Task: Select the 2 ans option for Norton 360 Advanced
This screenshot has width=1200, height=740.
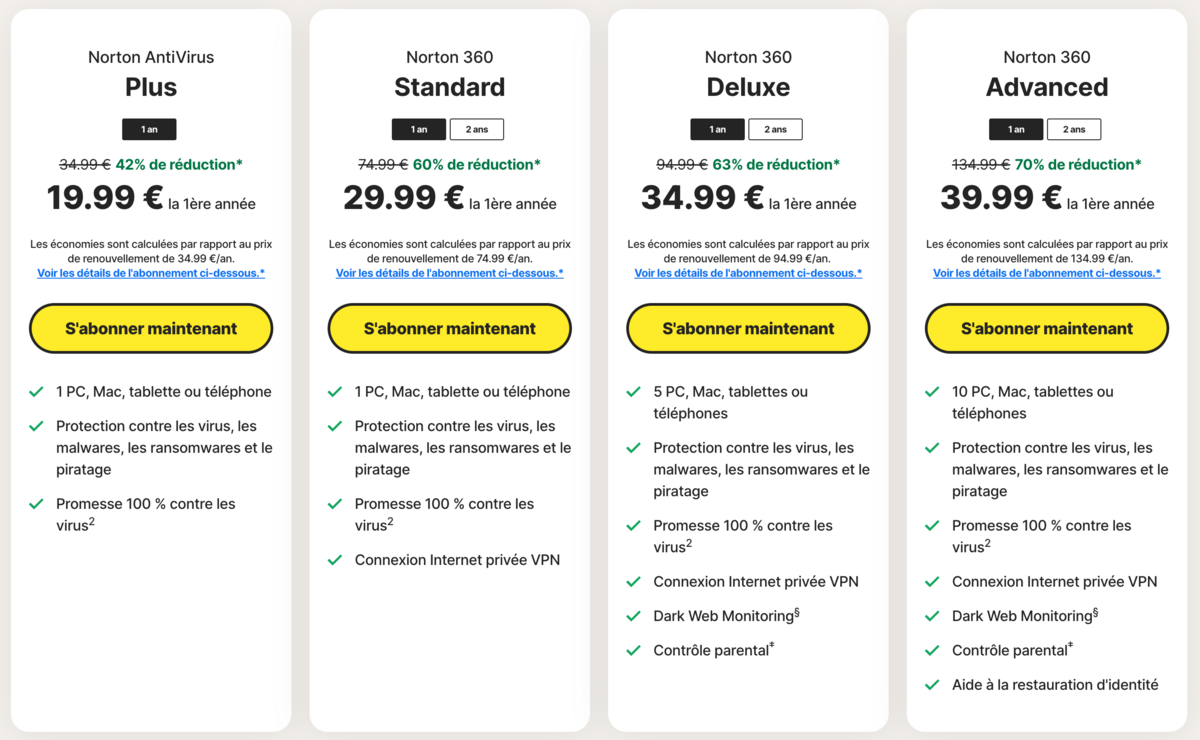Action: (1074, 129)
